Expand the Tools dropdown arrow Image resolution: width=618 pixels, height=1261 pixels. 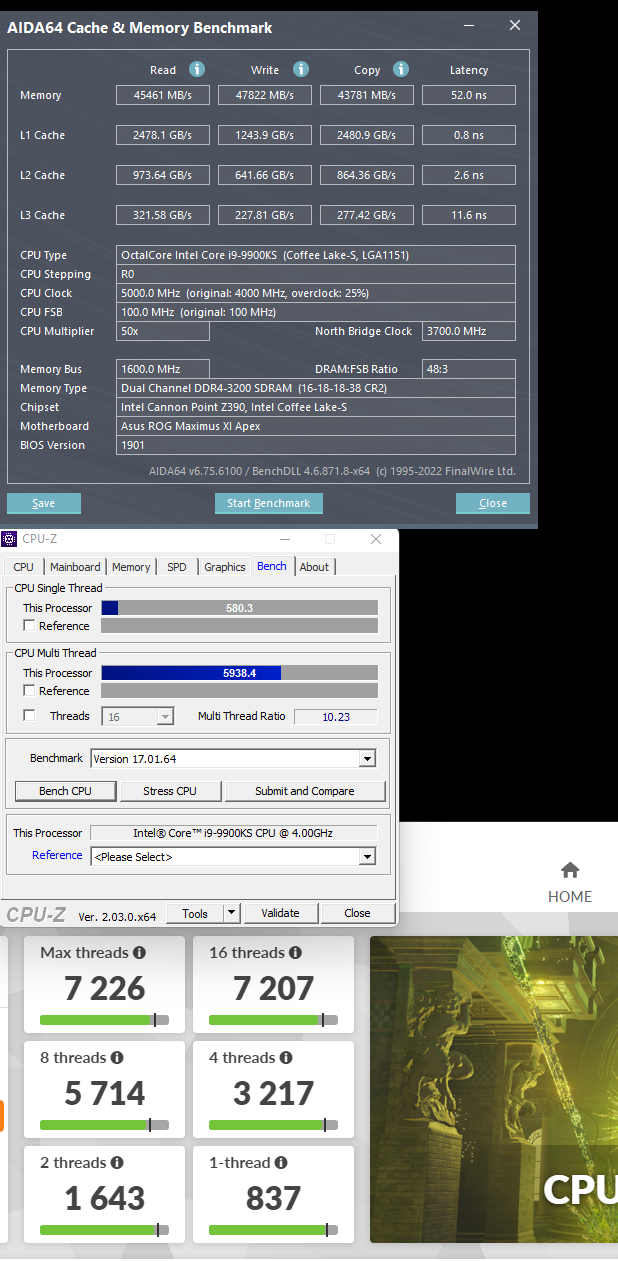coord(232,913)
